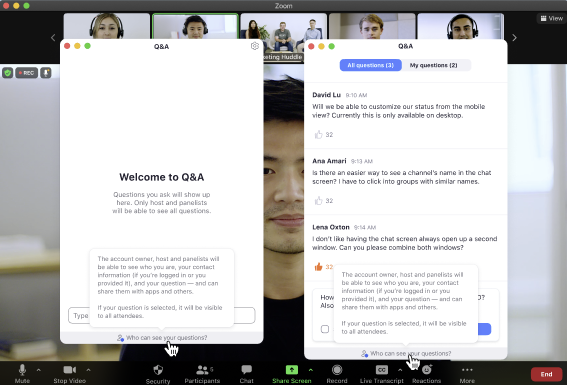Select the first participant's video thumbnail with headphones
The height and width of the screenshot is (385, 567).
pos(107,26)
